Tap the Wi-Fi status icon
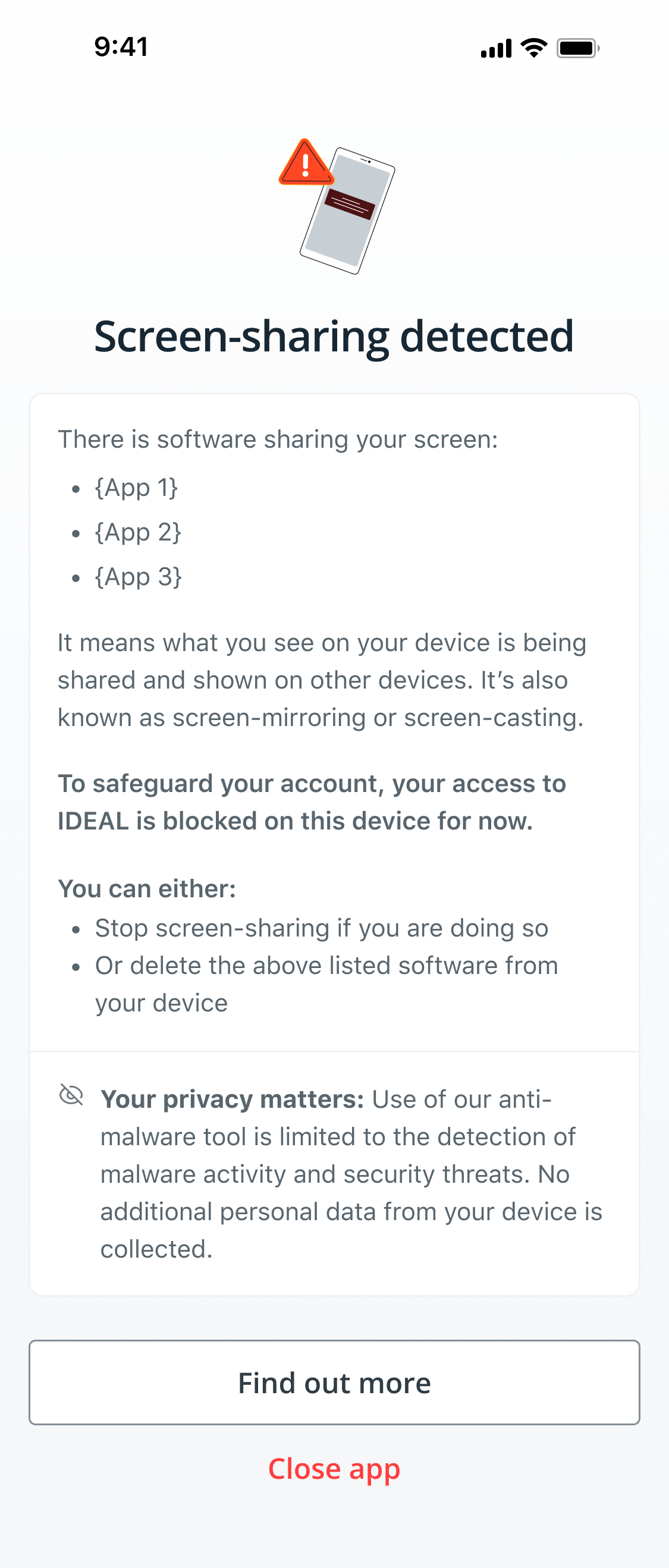Screen dimensions: 669x1568 pos(534,48)
